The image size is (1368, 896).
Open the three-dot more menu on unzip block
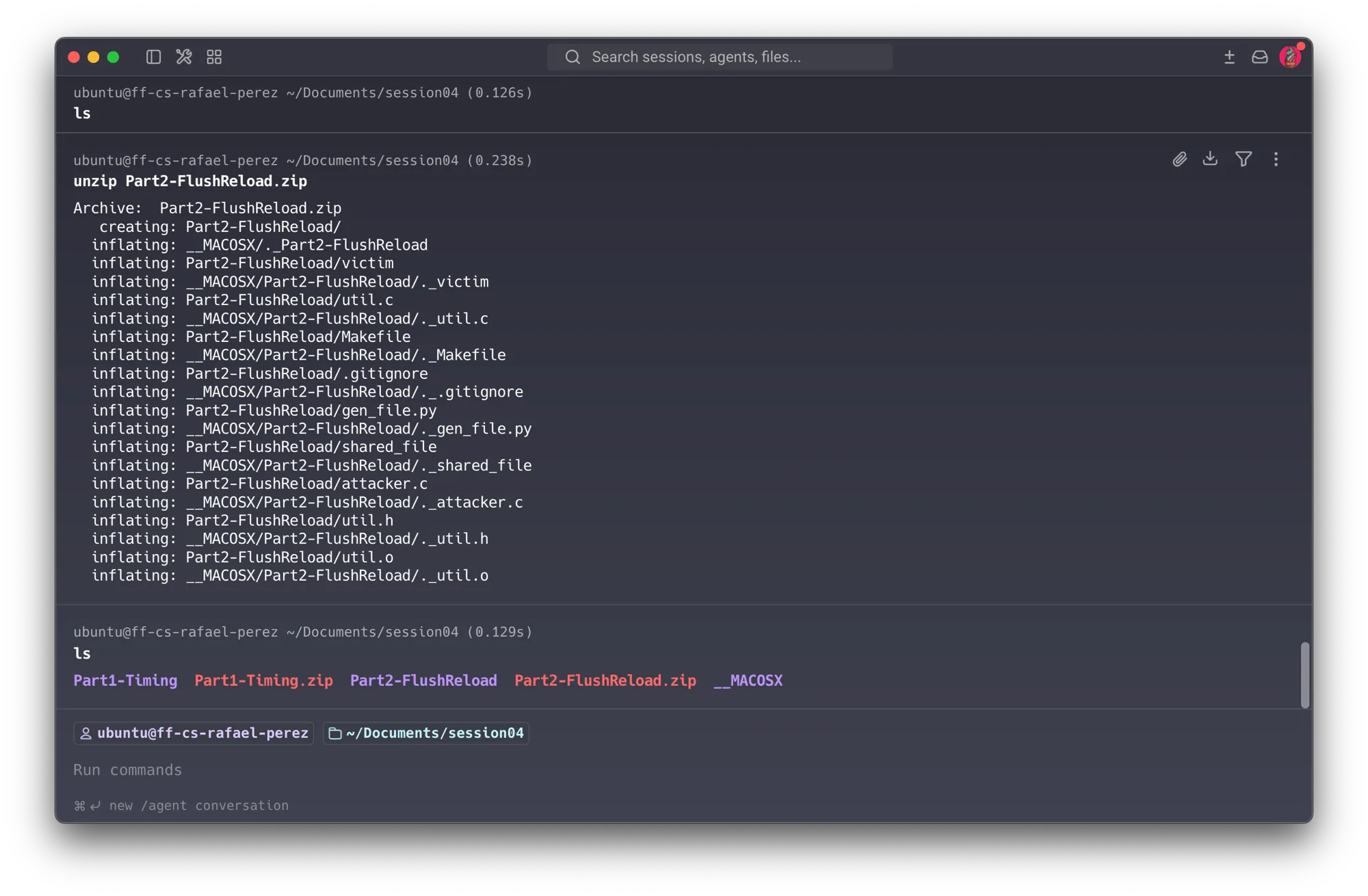[1276, 159]
